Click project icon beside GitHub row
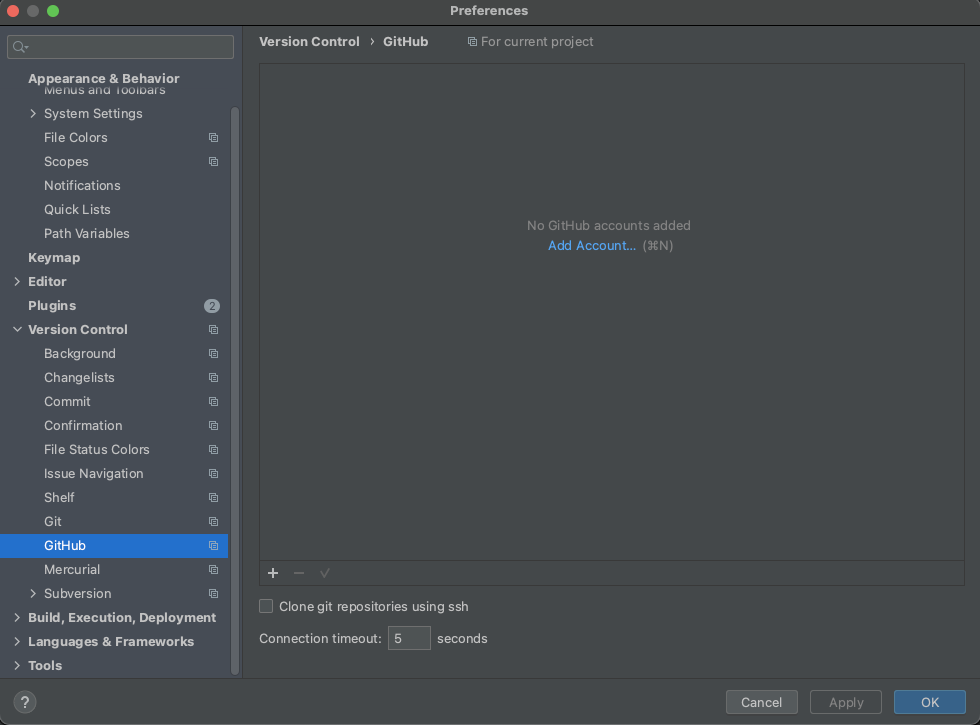The height and width of the screenshot is (725, 980). tap(213, 546)
